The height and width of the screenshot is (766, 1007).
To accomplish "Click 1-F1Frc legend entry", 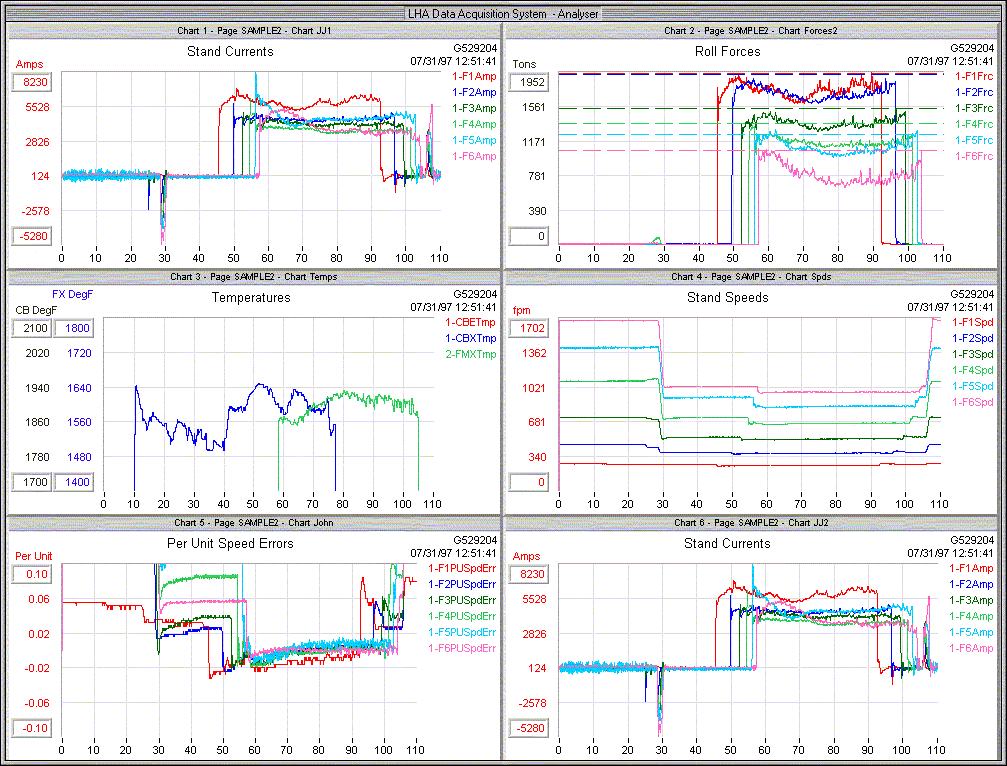I will tap(974, 76).
